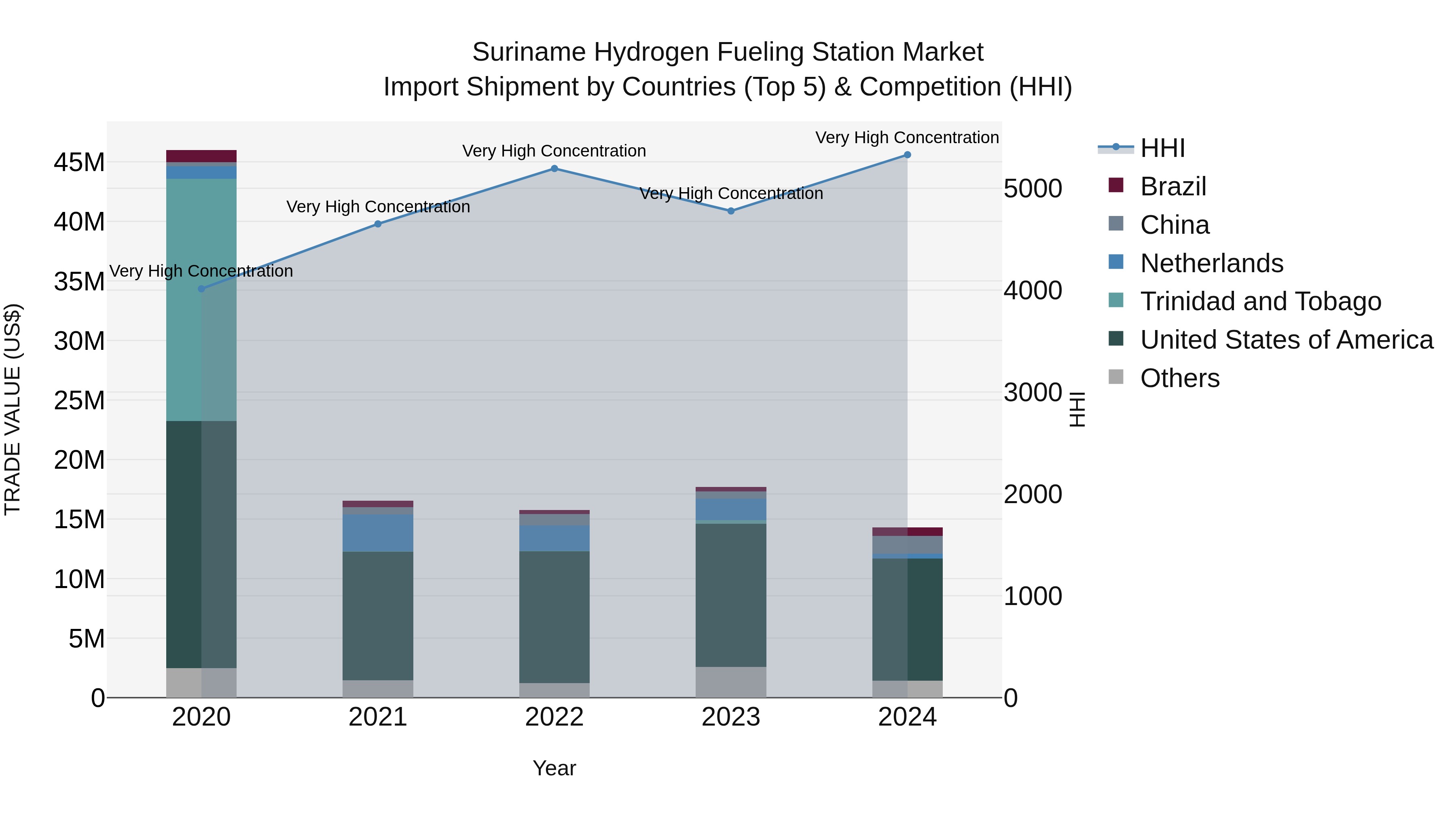The image size is (1456, 819).
Task: Click the Brazil legend color swatch
Action: 1116,185
